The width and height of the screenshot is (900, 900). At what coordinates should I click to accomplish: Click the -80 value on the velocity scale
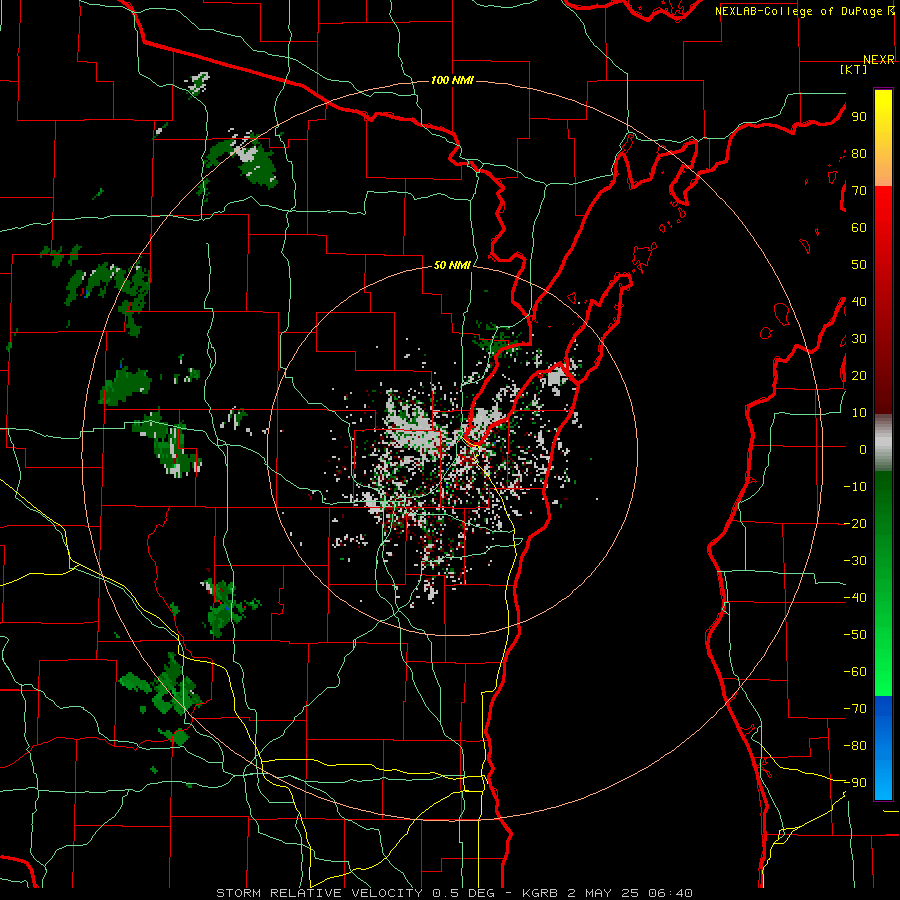855,746
